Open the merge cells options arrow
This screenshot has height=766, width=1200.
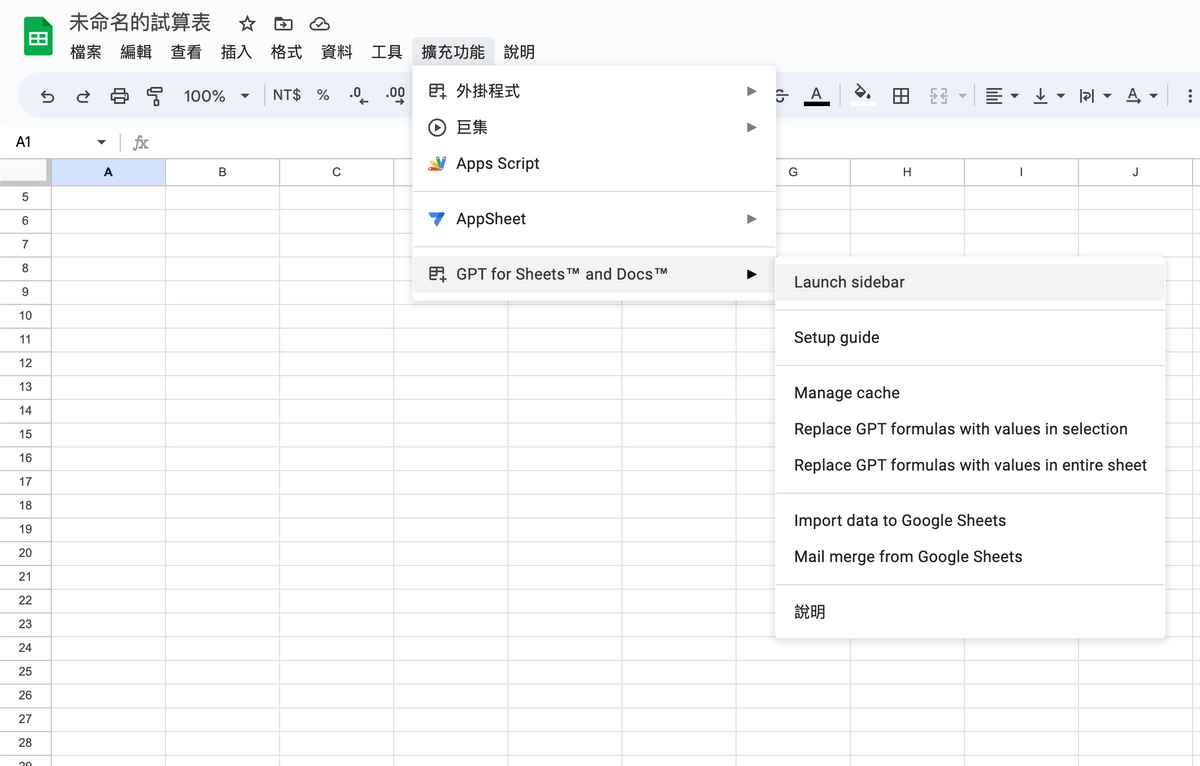pyautogui.click(x=963, y=96)
